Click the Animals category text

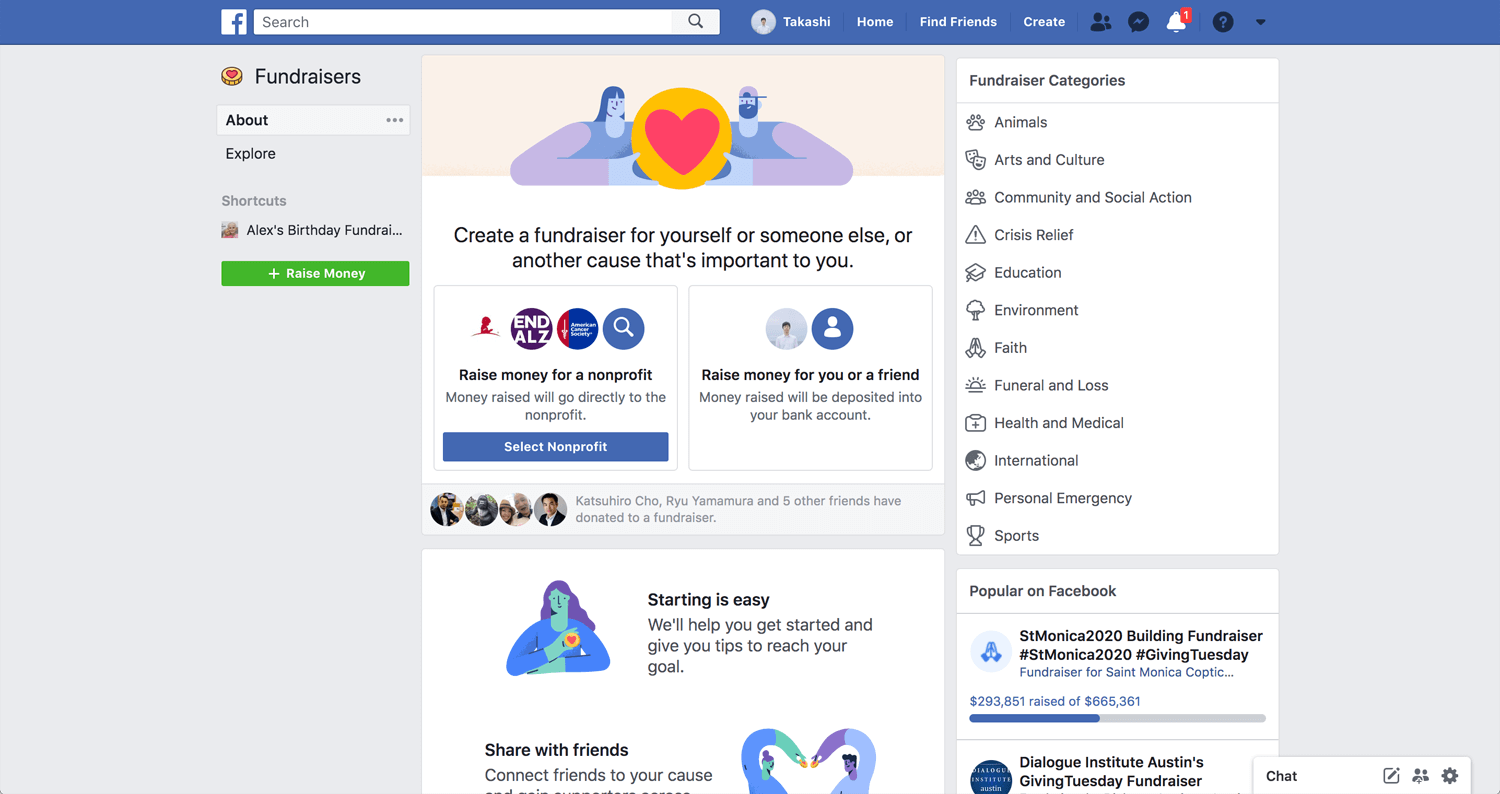1020,122
